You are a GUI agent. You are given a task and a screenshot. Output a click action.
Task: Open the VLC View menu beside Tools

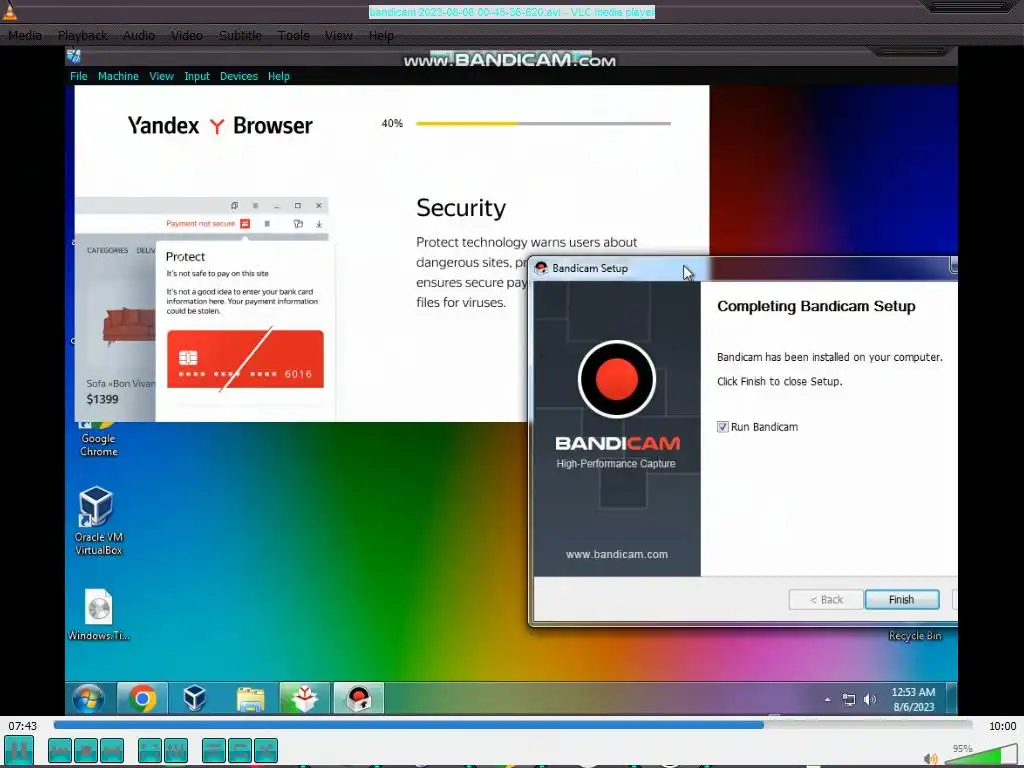pyautogui.click(x=339, y=35)
